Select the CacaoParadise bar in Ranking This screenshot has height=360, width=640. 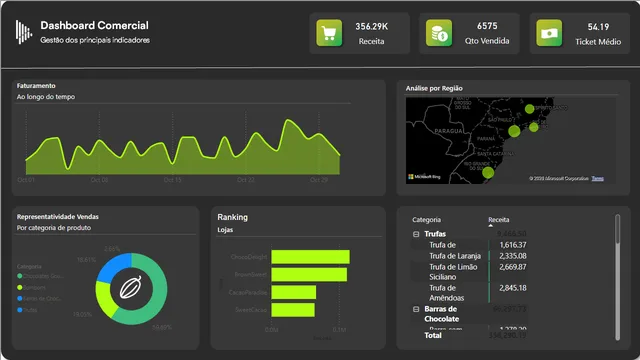pyautogui.click(x=293, y=292)
